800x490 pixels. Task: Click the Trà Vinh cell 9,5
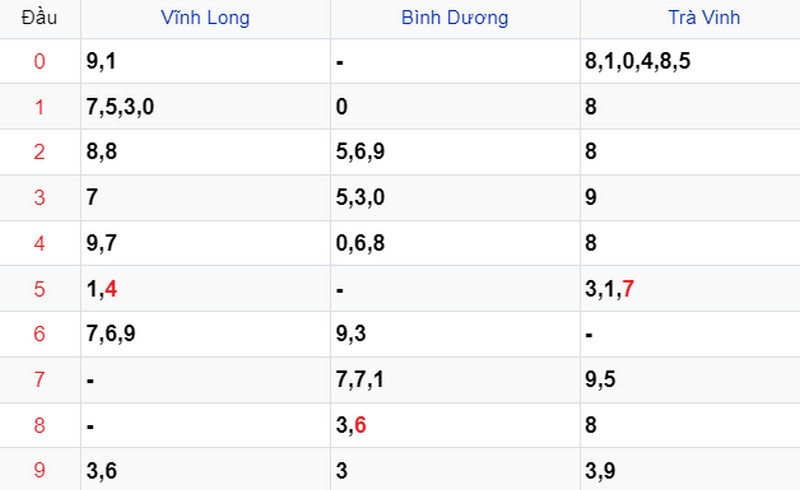601,380
